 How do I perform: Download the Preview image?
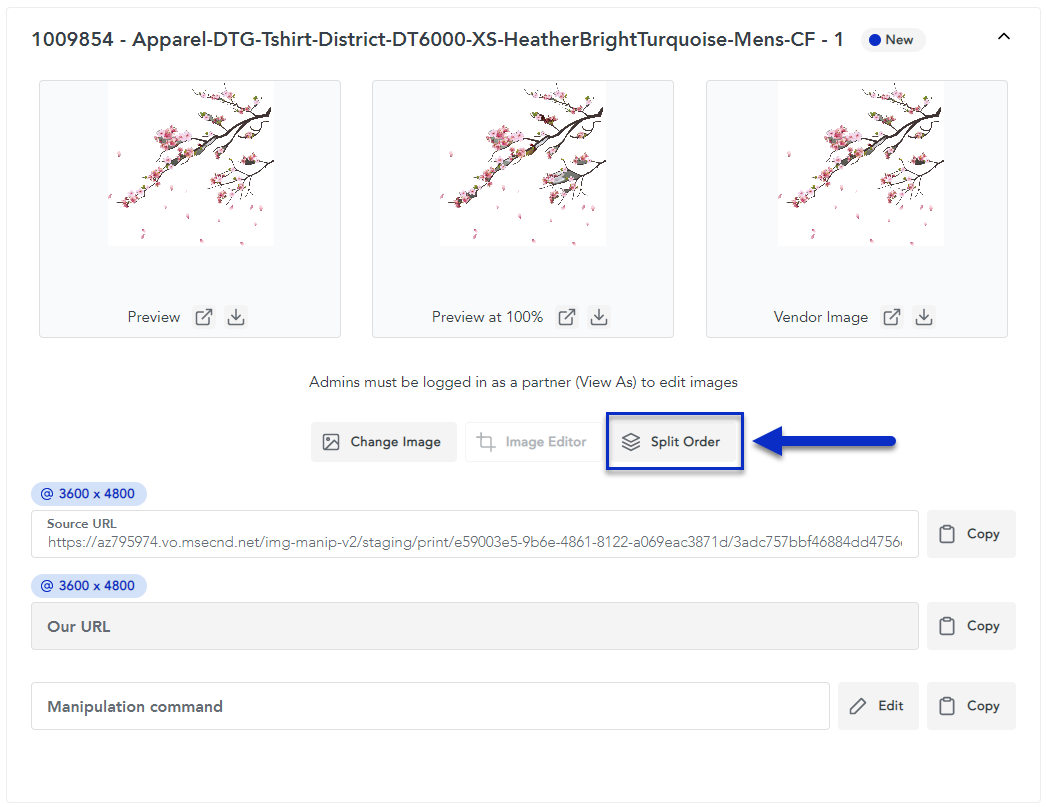(236, 317)
